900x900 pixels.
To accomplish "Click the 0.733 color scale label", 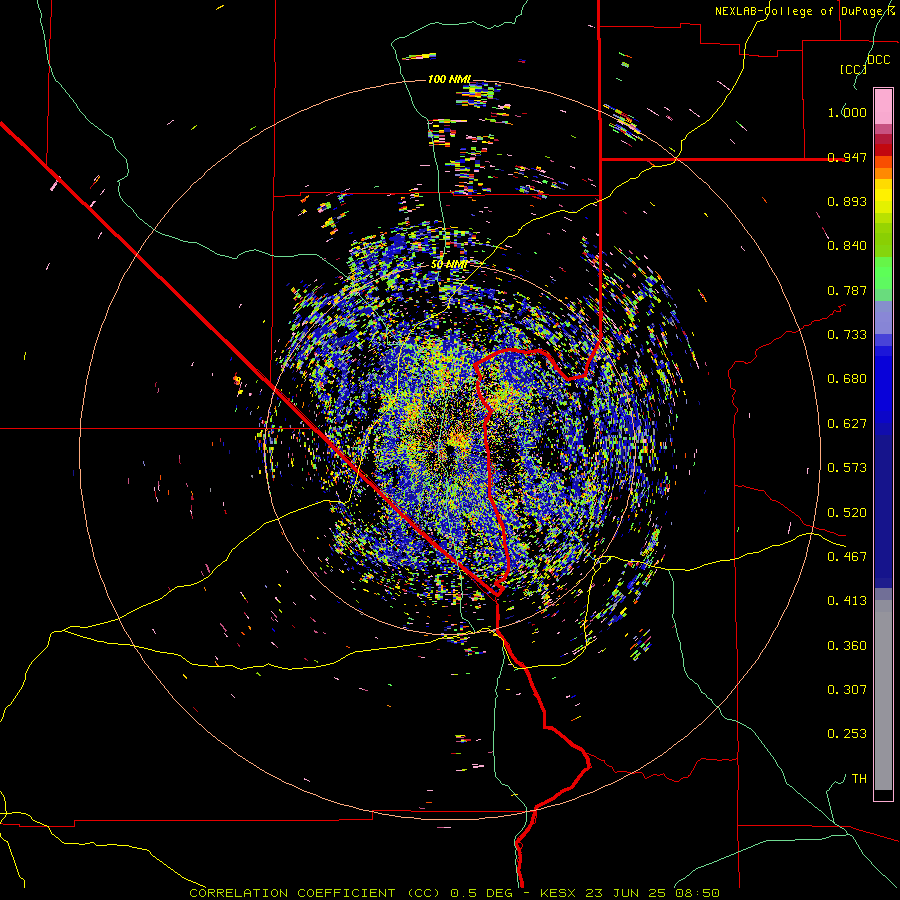I will click(x=847, y=335).
